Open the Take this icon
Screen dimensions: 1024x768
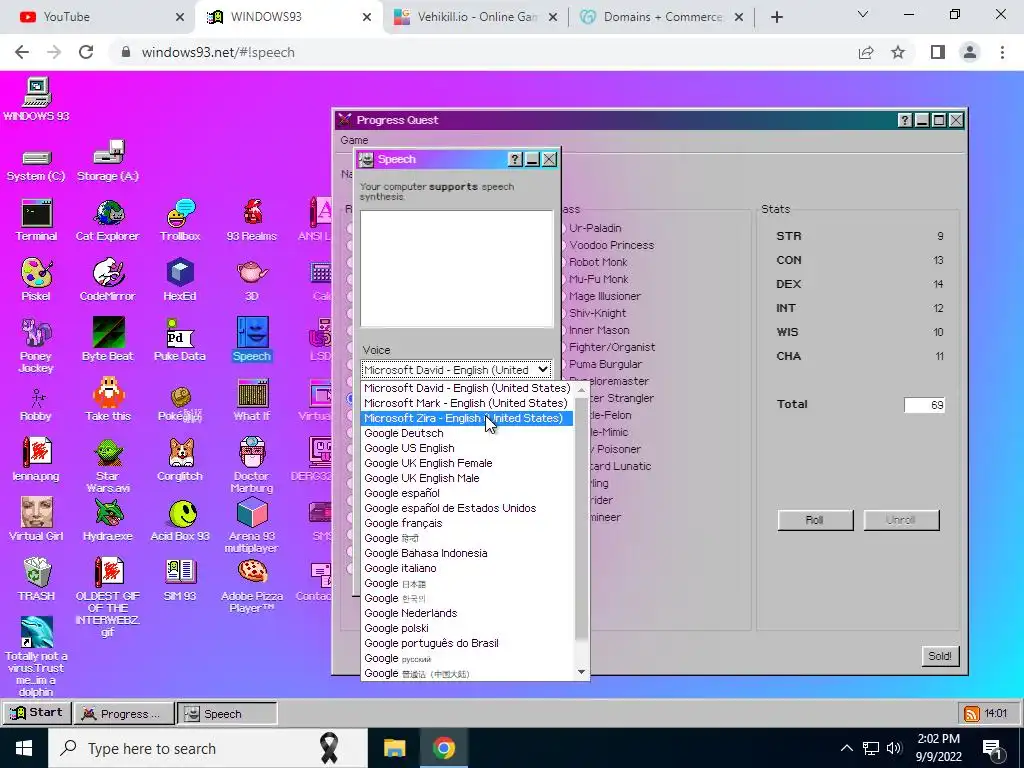pos(108,400)
